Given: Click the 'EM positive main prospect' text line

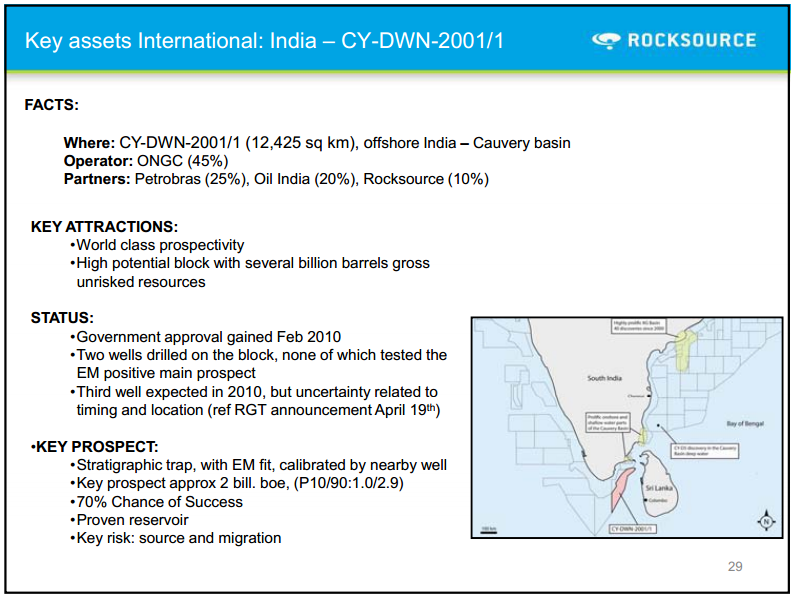Looking at the screenshot, I should [x=166, y=373].
